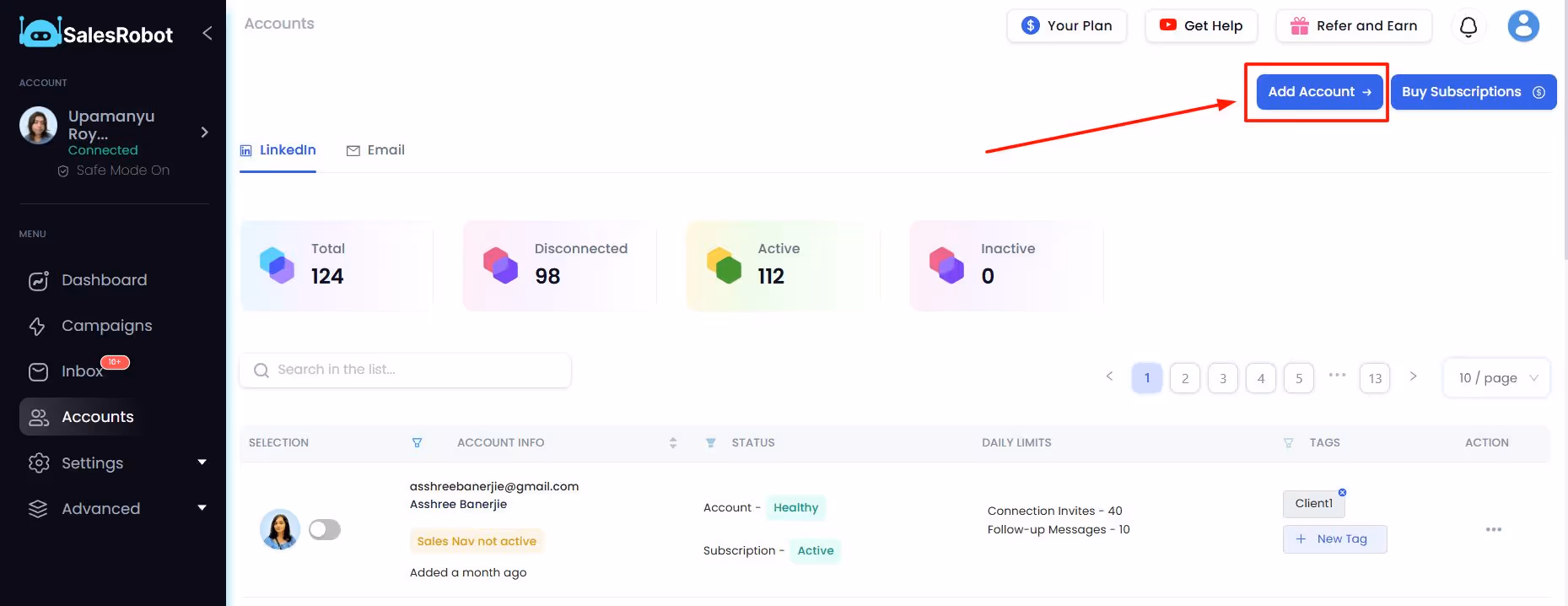Remove the Client1 tag

coord(1342,492)
